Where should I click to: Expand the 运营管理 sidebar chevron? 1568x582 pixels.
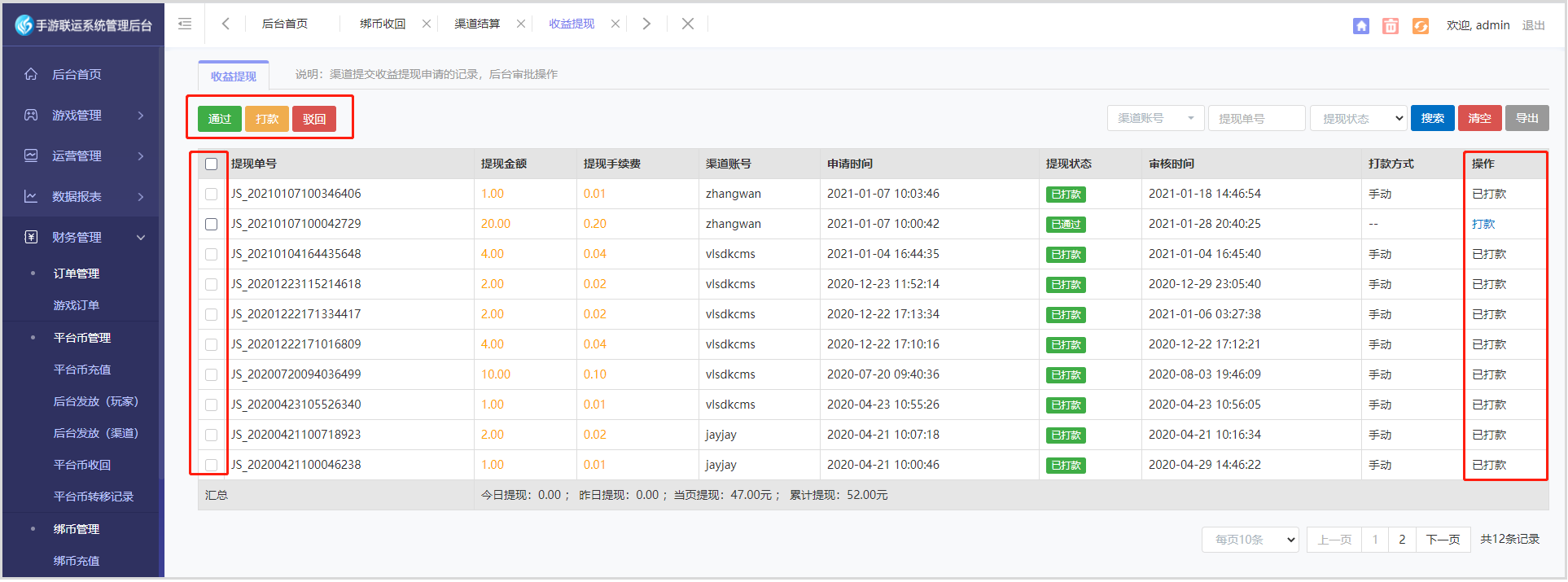pos(141,156)
